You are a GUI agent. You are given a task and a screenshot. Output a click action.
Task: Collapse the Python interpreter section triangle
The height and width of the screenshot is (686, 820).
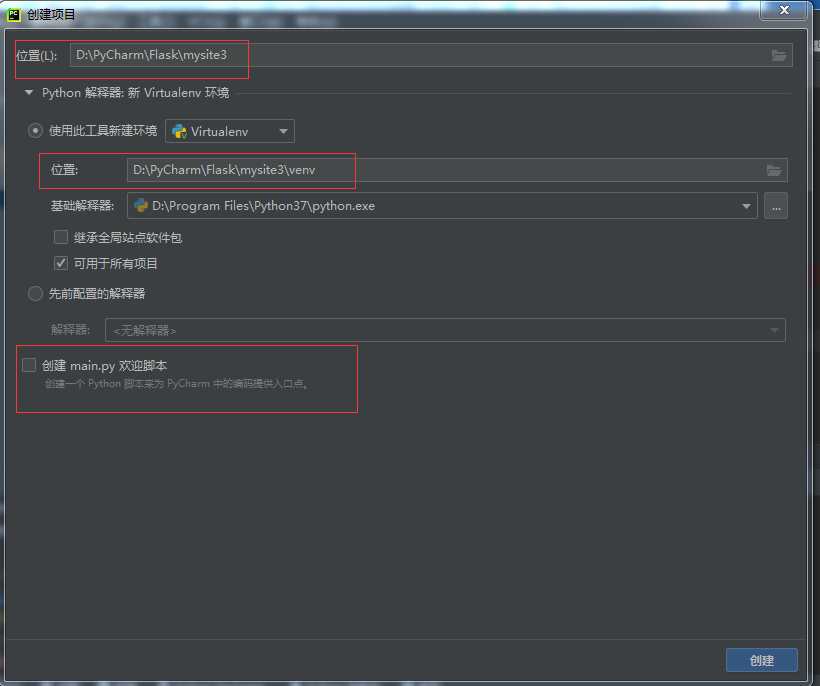coord(29,93)
